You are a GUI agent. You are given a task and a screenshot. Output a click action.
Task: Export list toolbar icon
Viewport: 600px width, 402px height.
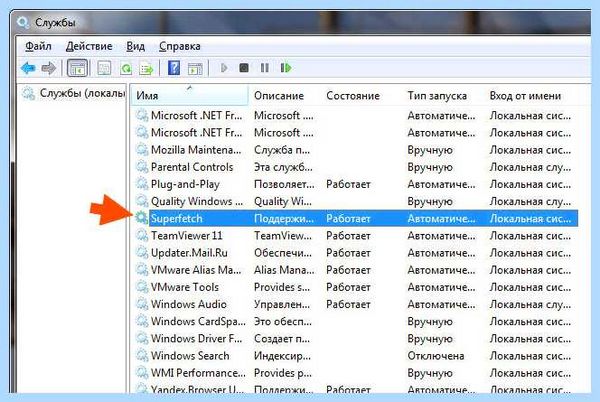147,68
